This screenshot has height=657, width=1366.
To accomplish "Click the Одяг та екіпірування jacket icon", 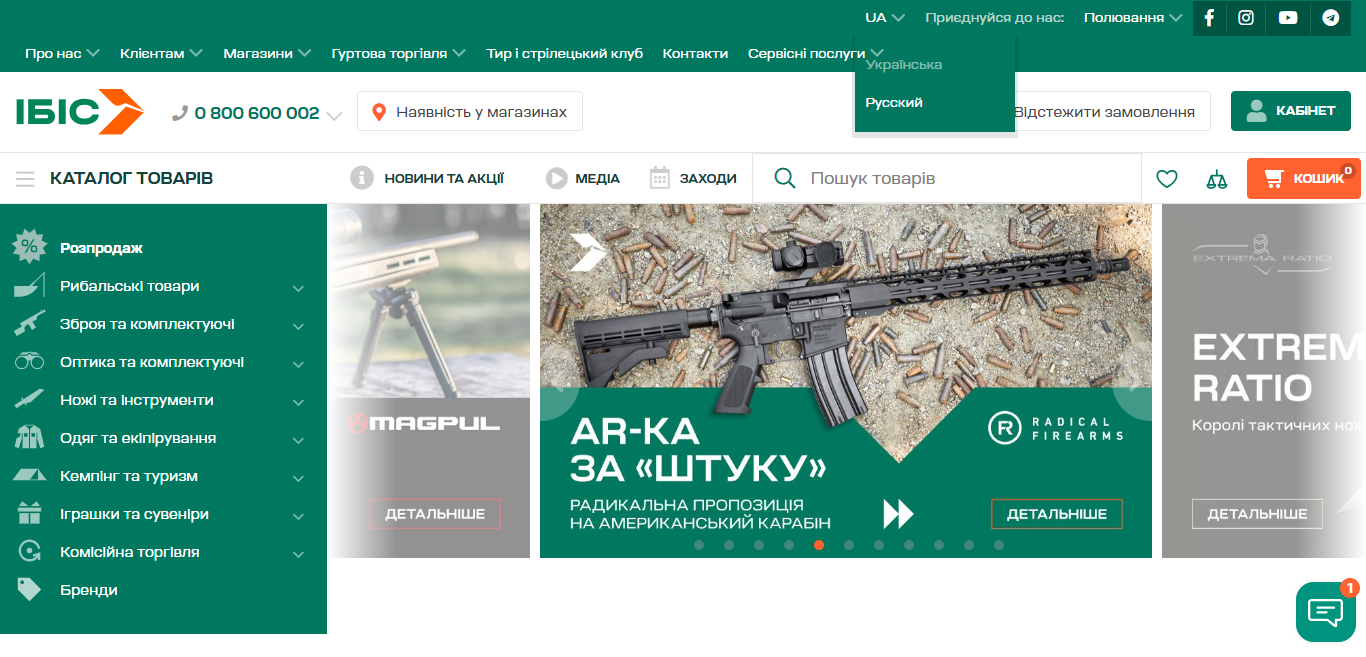I will click(29, 438).
